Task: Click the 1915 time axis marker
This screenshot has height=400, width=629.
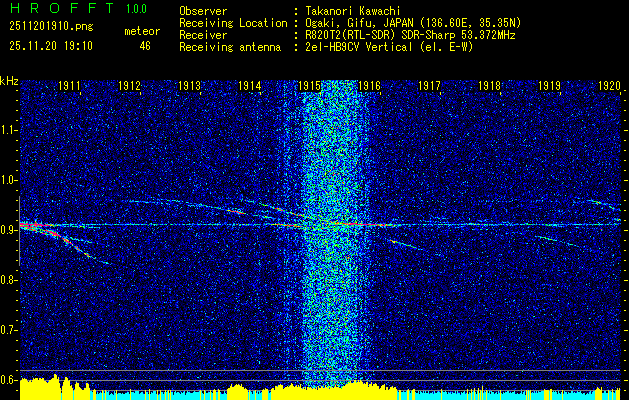Action: (310, 85)
